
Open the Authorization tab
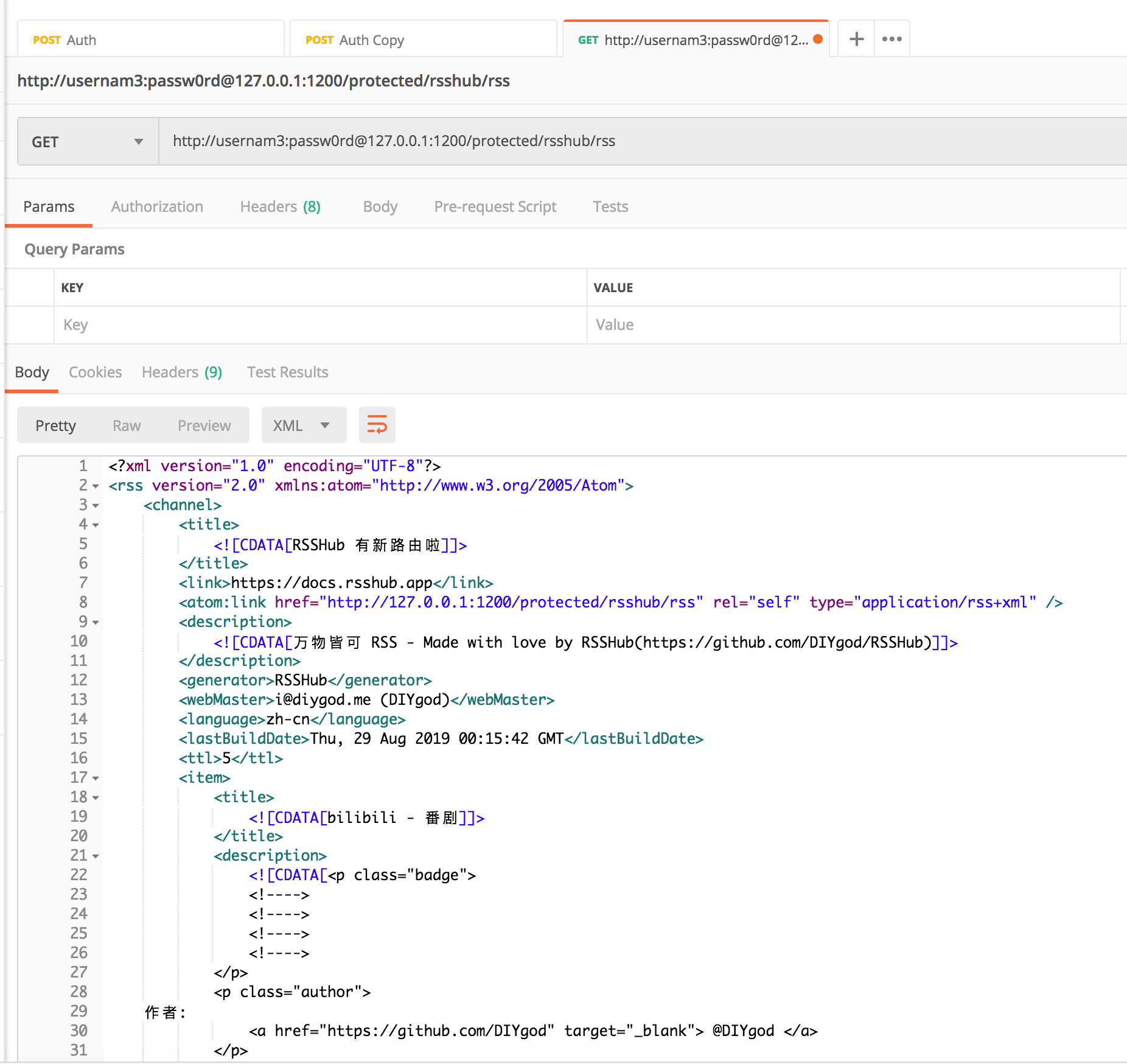click(x=157, y=207)
